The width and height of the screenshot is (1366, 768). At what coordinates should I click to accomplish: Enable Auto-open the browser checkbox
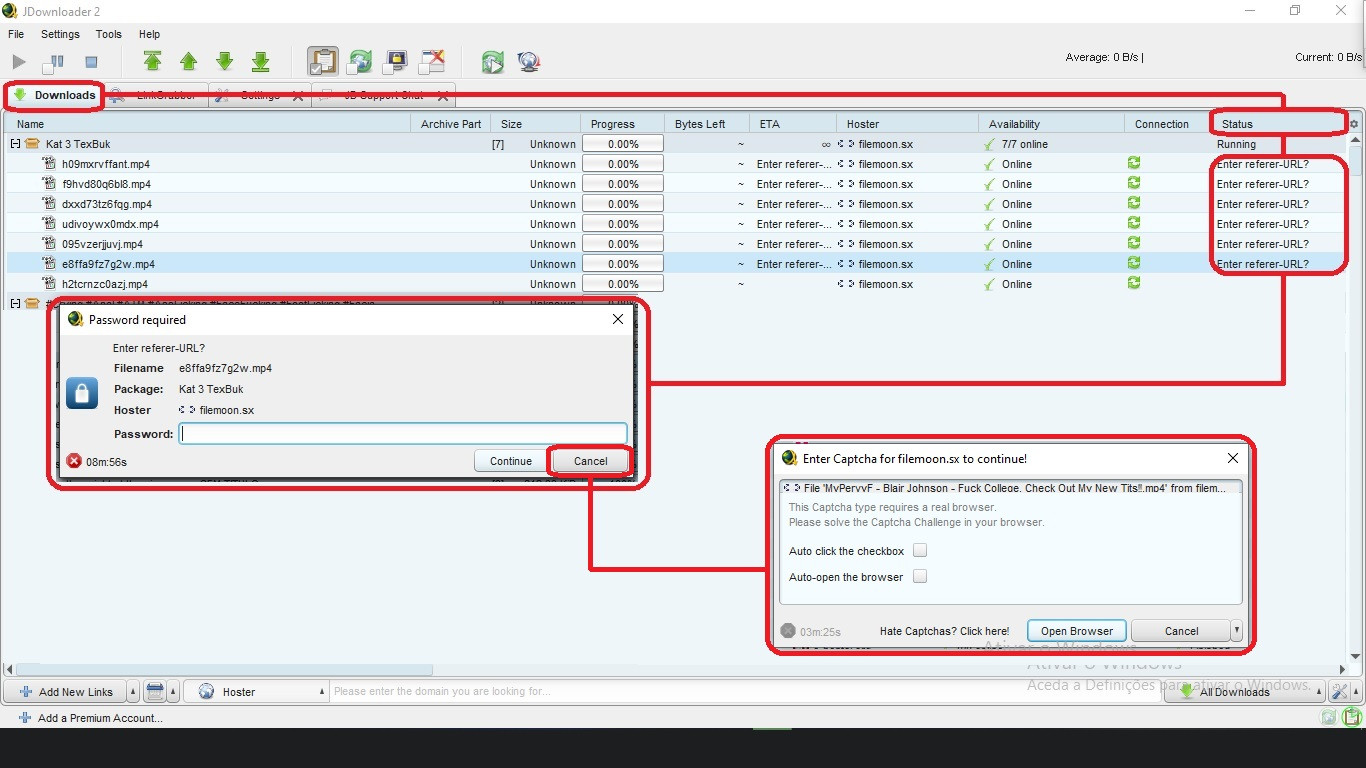920,577
